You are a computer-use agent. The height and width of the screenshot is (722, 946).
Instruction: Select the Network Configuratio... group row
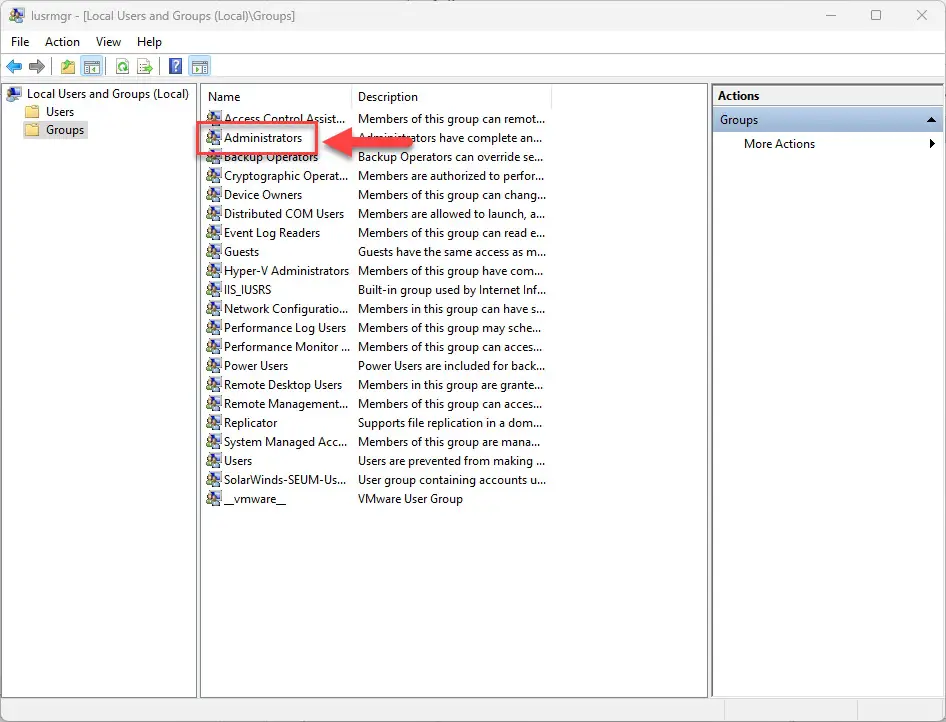pyautogui.click(x=285, y=309)
